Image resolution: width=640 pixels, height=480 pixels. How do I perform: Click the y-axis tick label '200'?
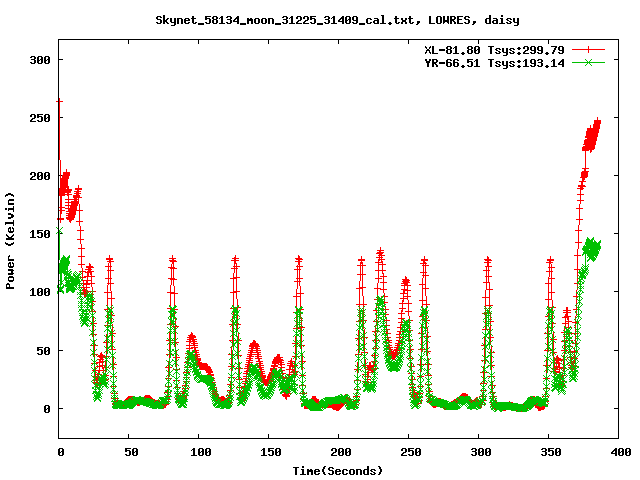click(40, 176)
